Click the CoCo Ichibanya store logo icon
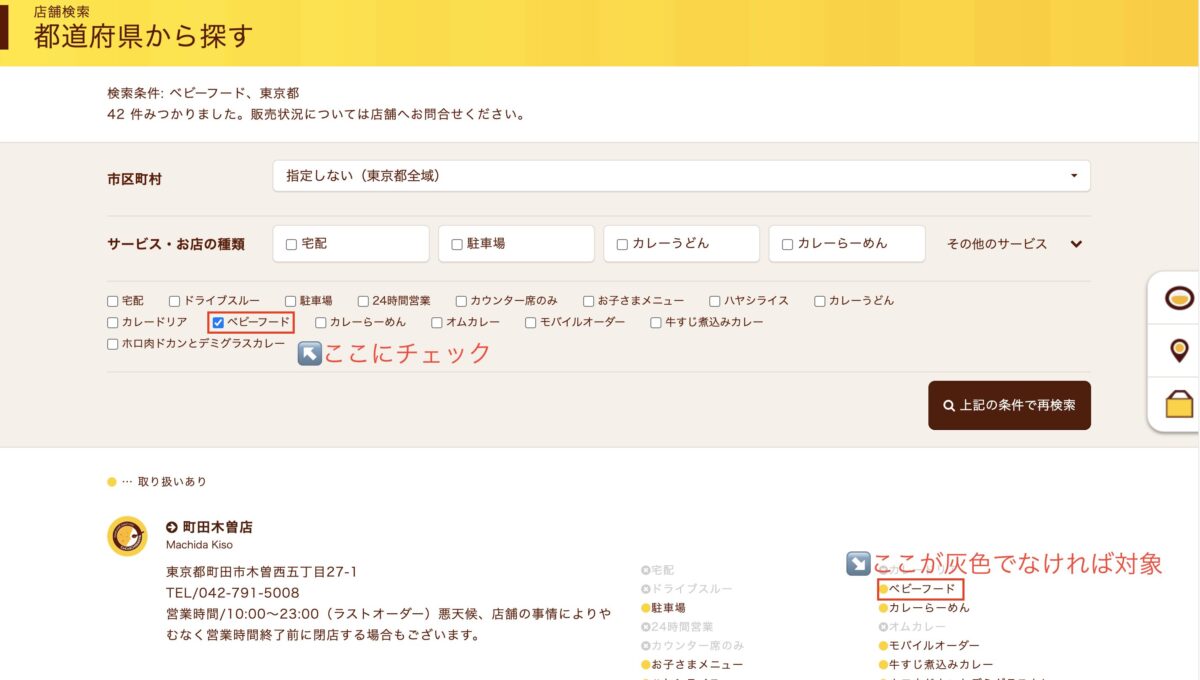 click(x=127, y=537)
